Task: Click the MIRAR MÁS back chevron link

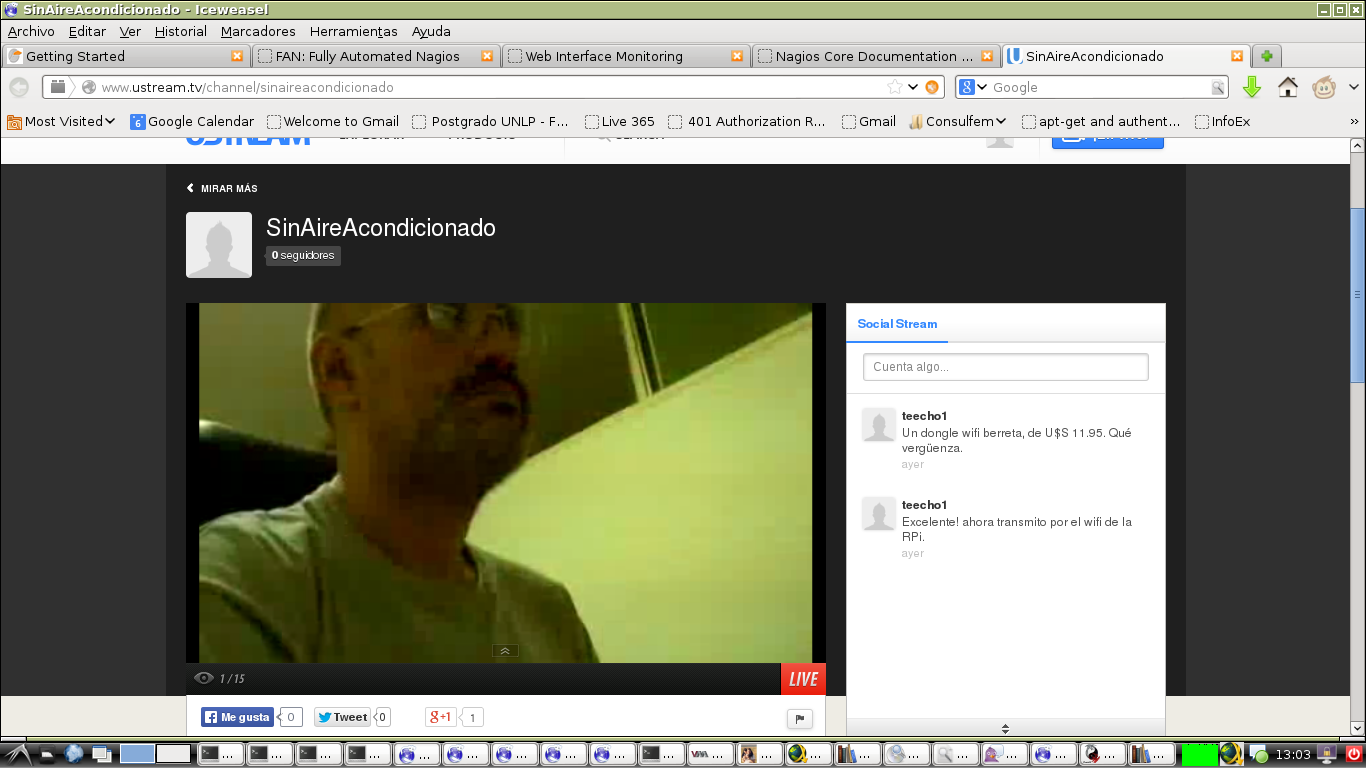Action: [x=222, y=188]
